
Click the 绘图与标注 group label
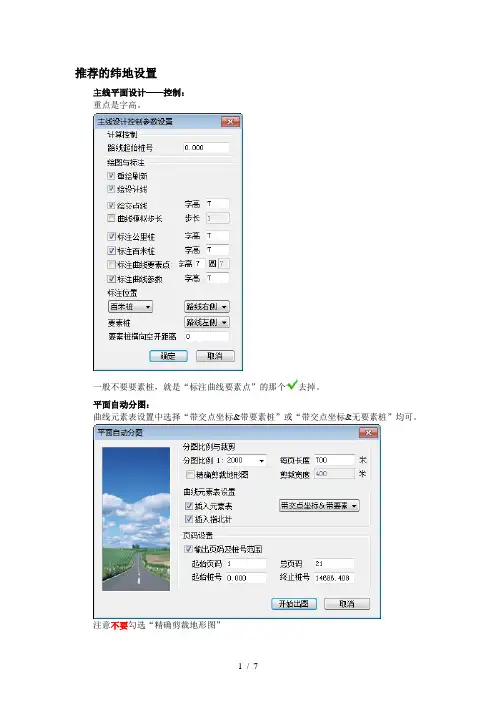click(126, 163)
